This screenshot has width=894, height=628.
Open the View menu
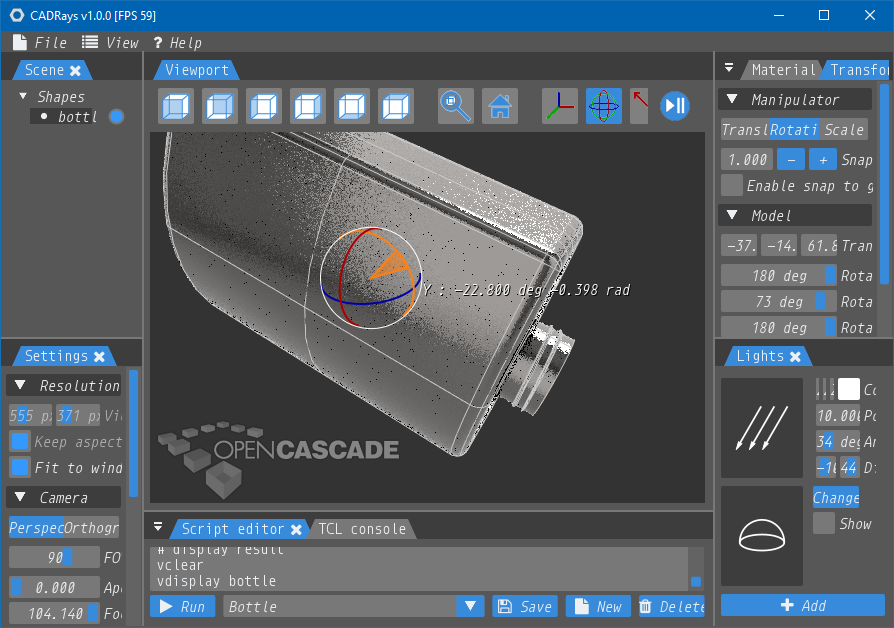pos(110,42)
